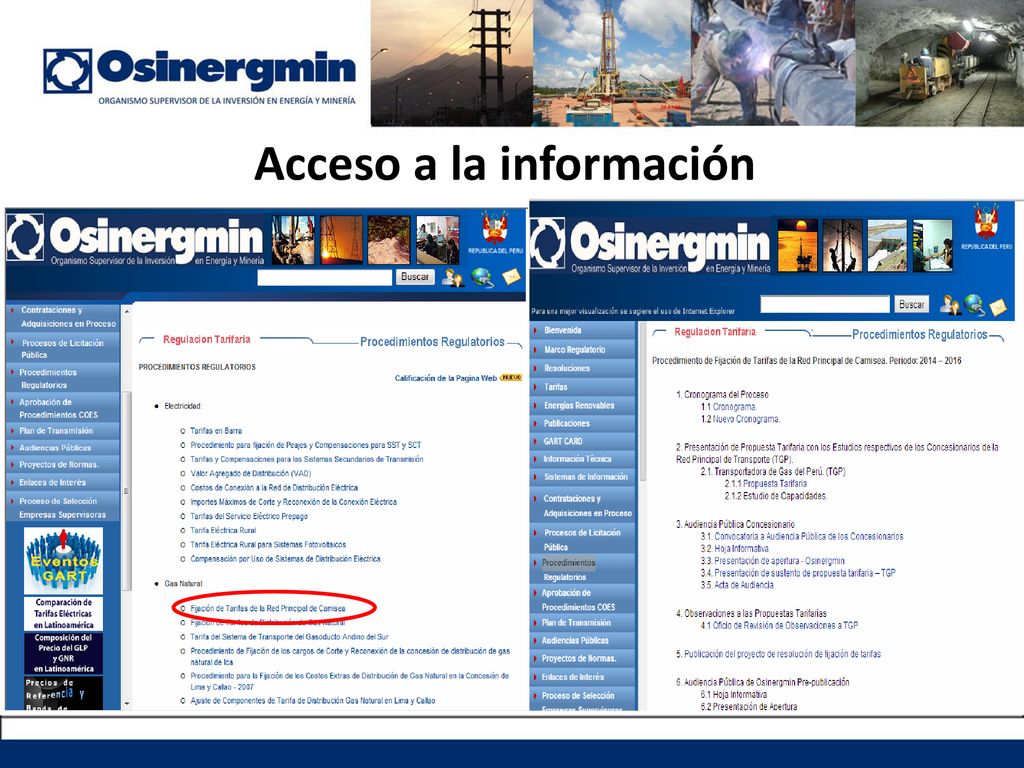1024x768 pixels.
Task: Open Tarifas del Servicio Eléctrico Prepago link
Action: [249, 517]
